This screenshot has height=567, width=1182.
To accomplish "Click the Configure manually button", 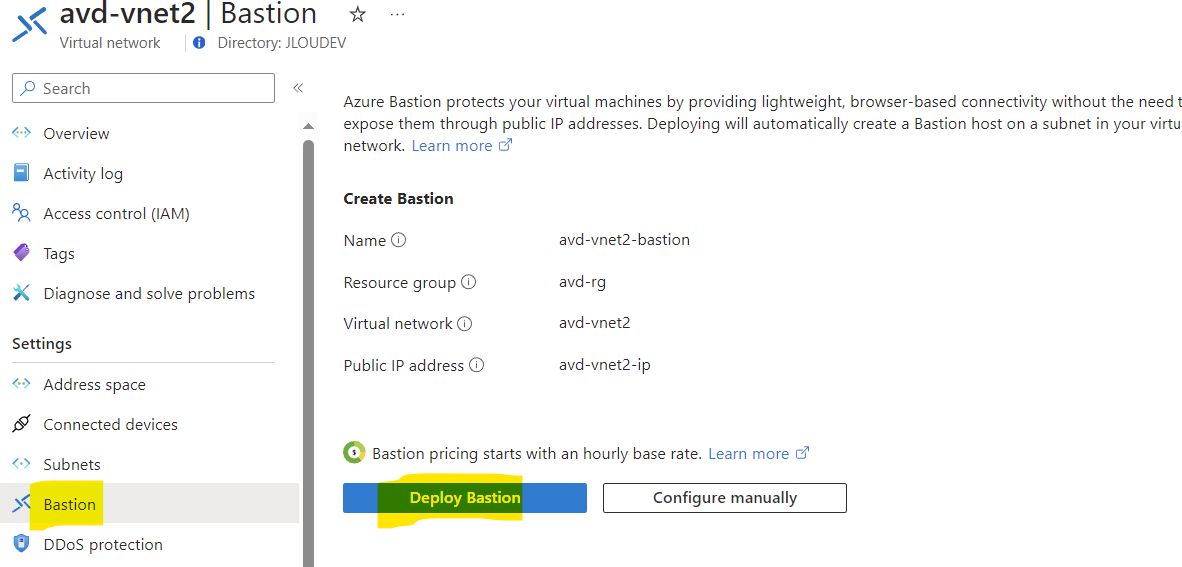I will tap(724, 498).
